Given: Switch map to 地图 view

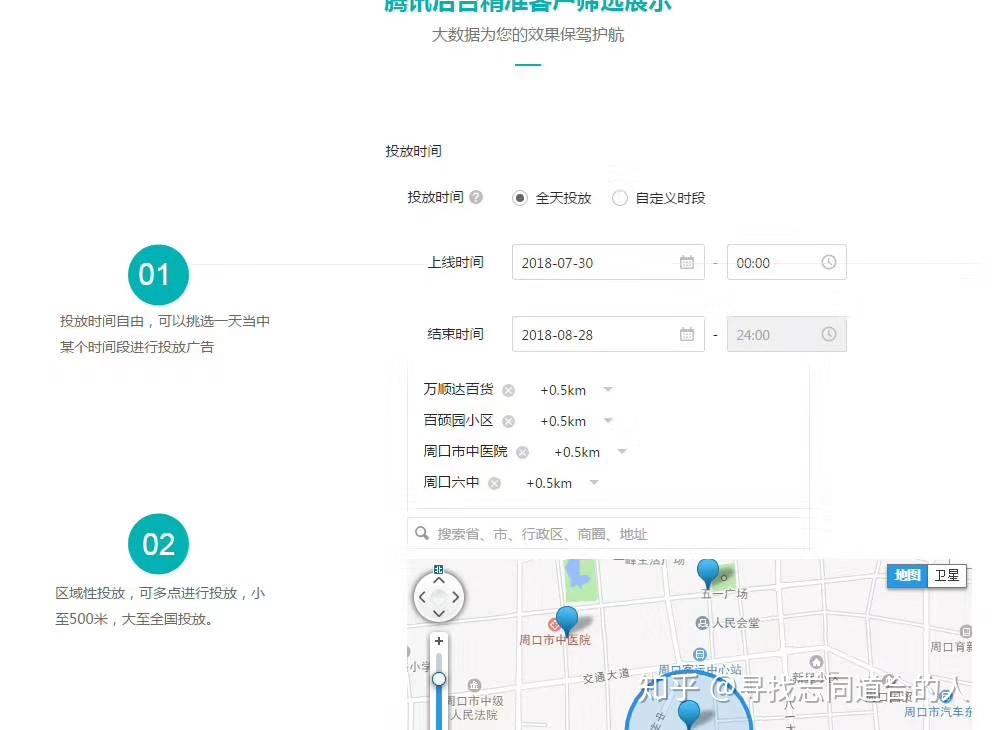Looking at the screenshot, I should tap(907, 576).
